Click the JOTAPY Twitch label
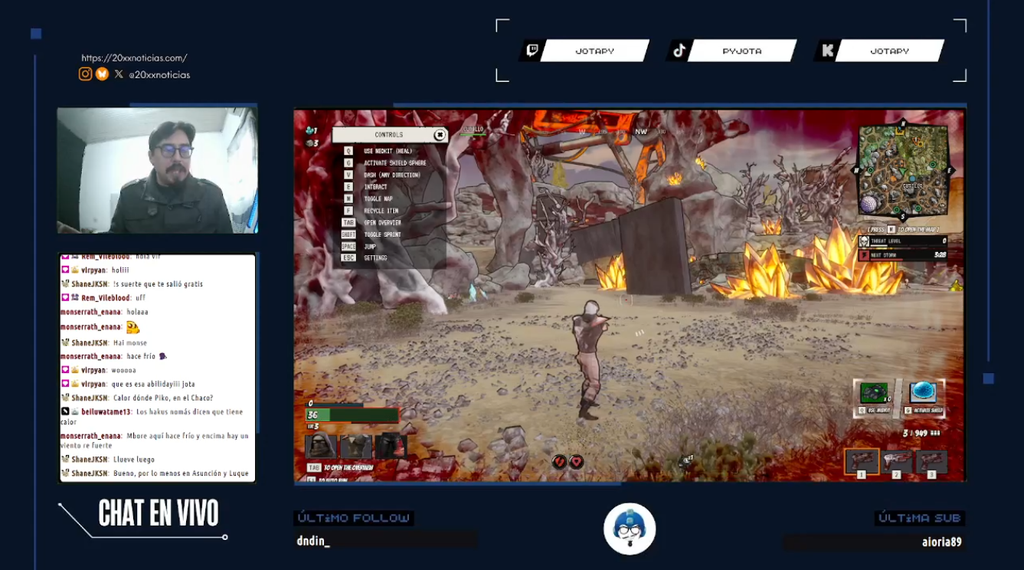The height and width of the screenshot is (570, 1024). point(595,51)
